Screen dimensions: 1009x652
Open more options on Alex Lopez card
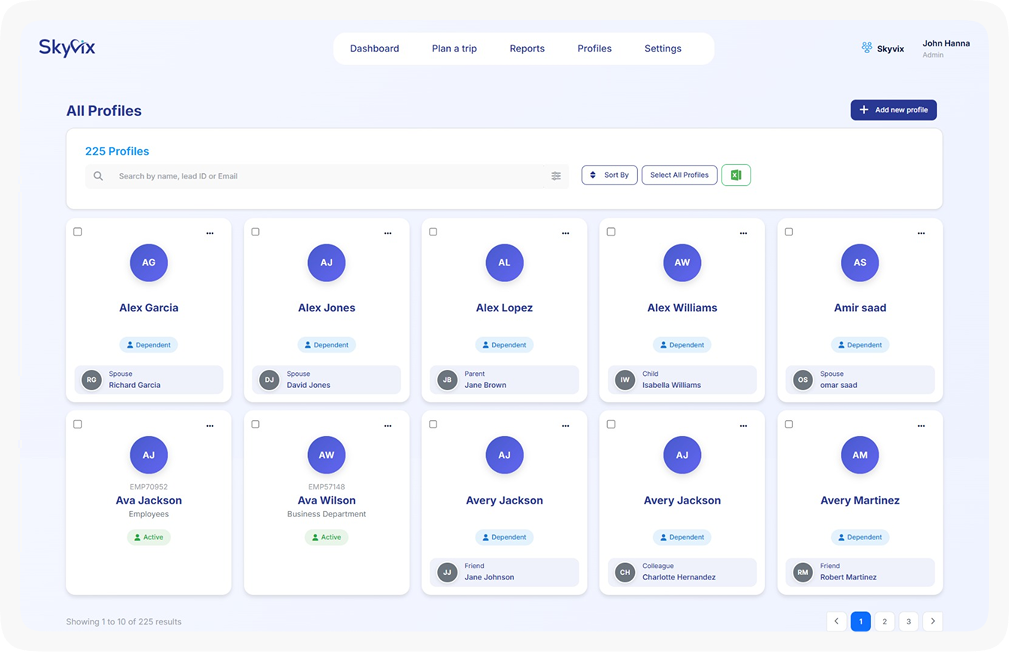tap(565, 233)
